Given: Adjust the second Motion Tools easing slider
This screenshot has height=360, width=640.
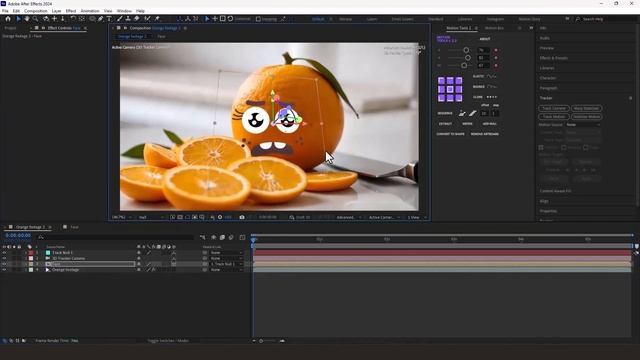Looking at the screenshot, I should click(x=468, y=58).
